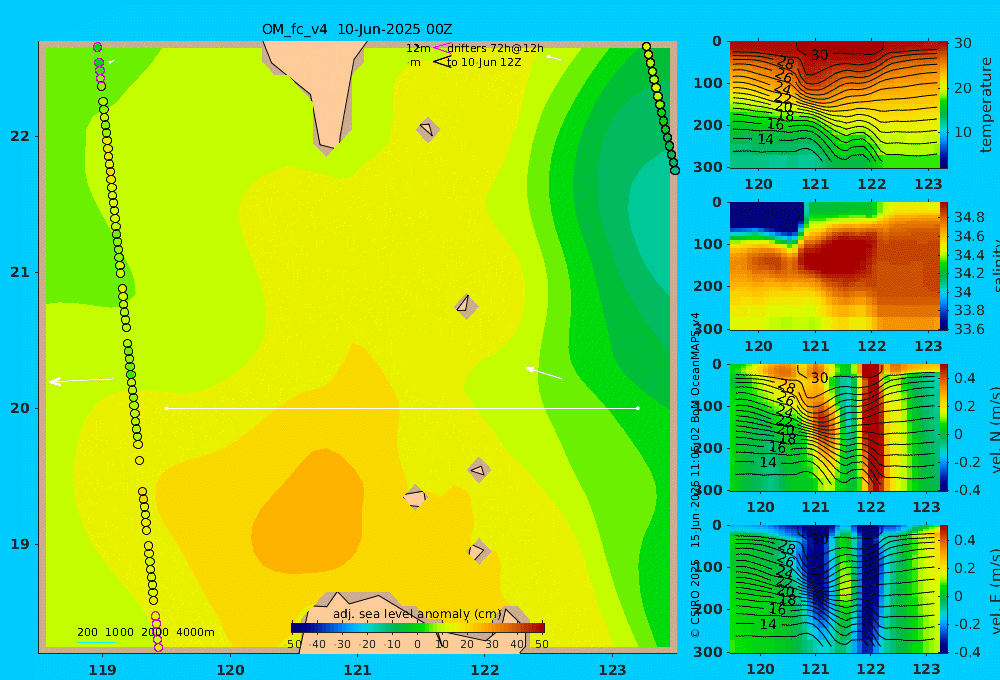Click the '200 1000 2000 4000m' depth legend

pos(145,632)
